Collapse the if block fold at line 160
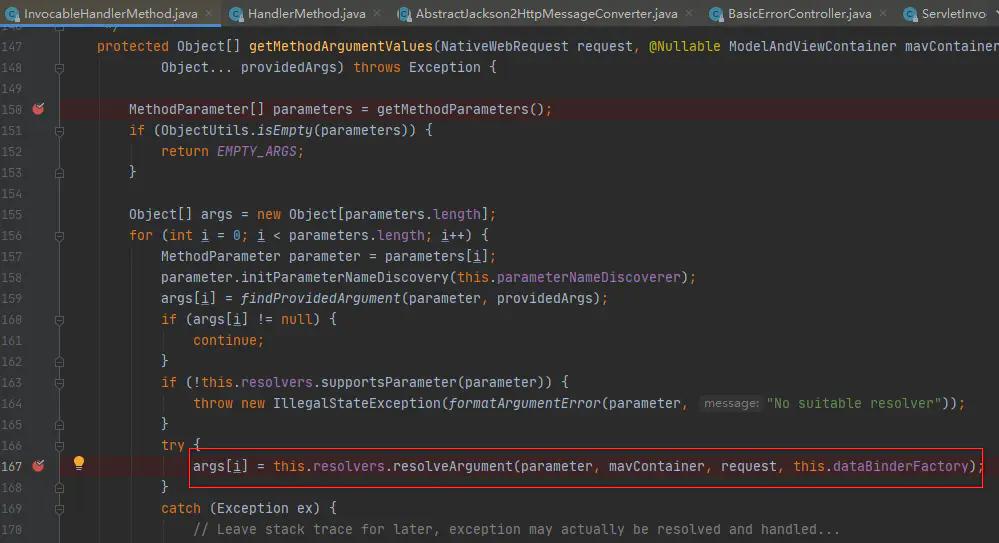999x543 pixels. 59,320
